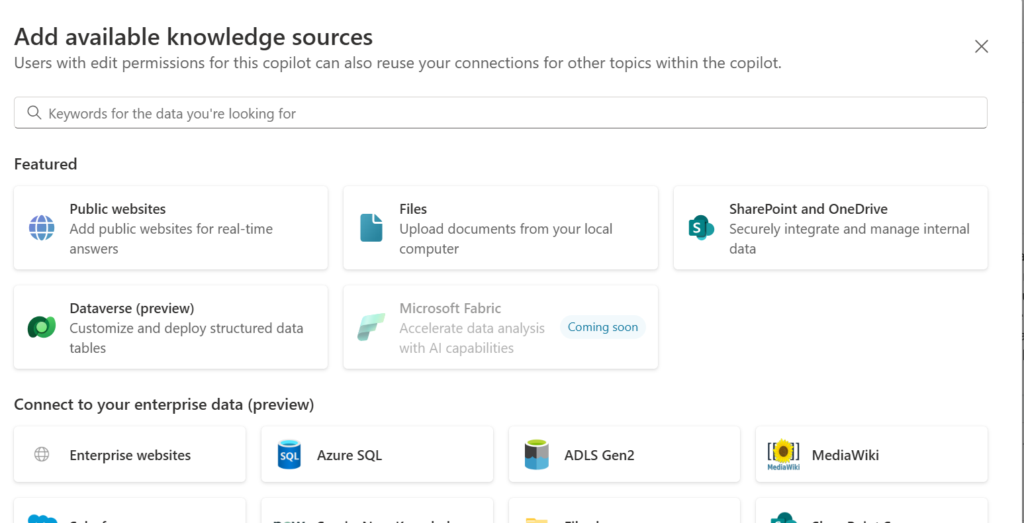The image size is (1024, 523).
Task: Click "Upload documents from your local computer"
Action: tap(506, 239)
